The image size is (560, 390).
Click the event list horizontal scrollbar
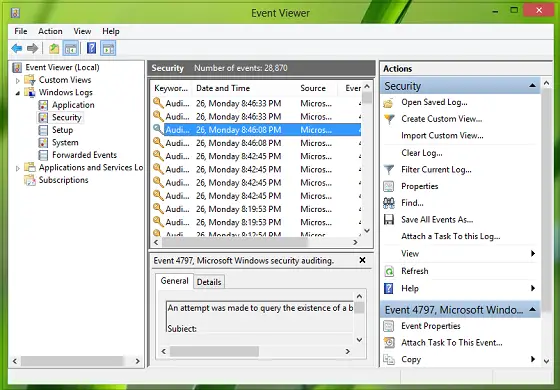click(x=256, y=242)
